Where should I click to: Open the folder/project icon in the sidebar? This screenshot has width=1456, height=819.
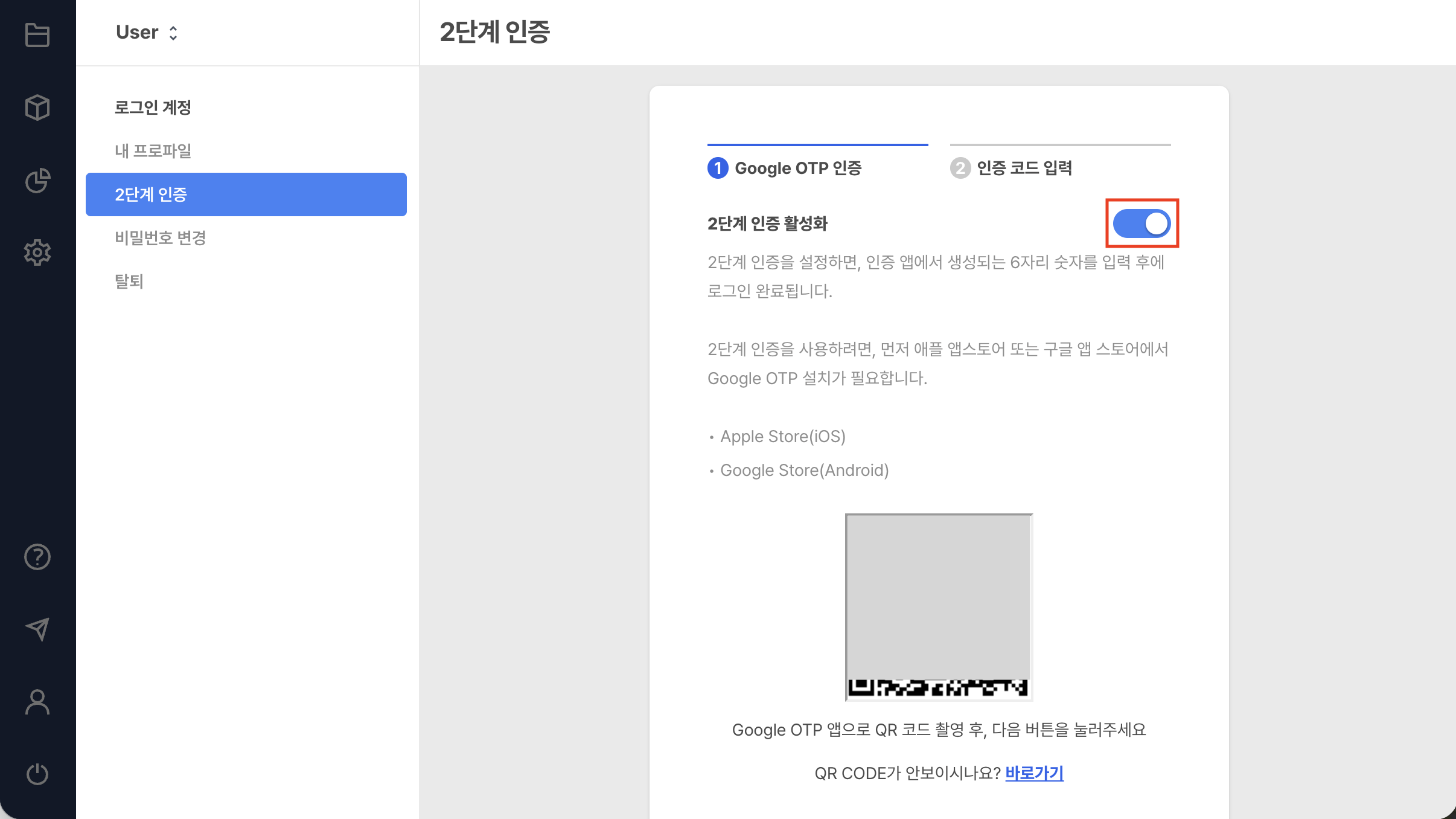tap(37, 36)
